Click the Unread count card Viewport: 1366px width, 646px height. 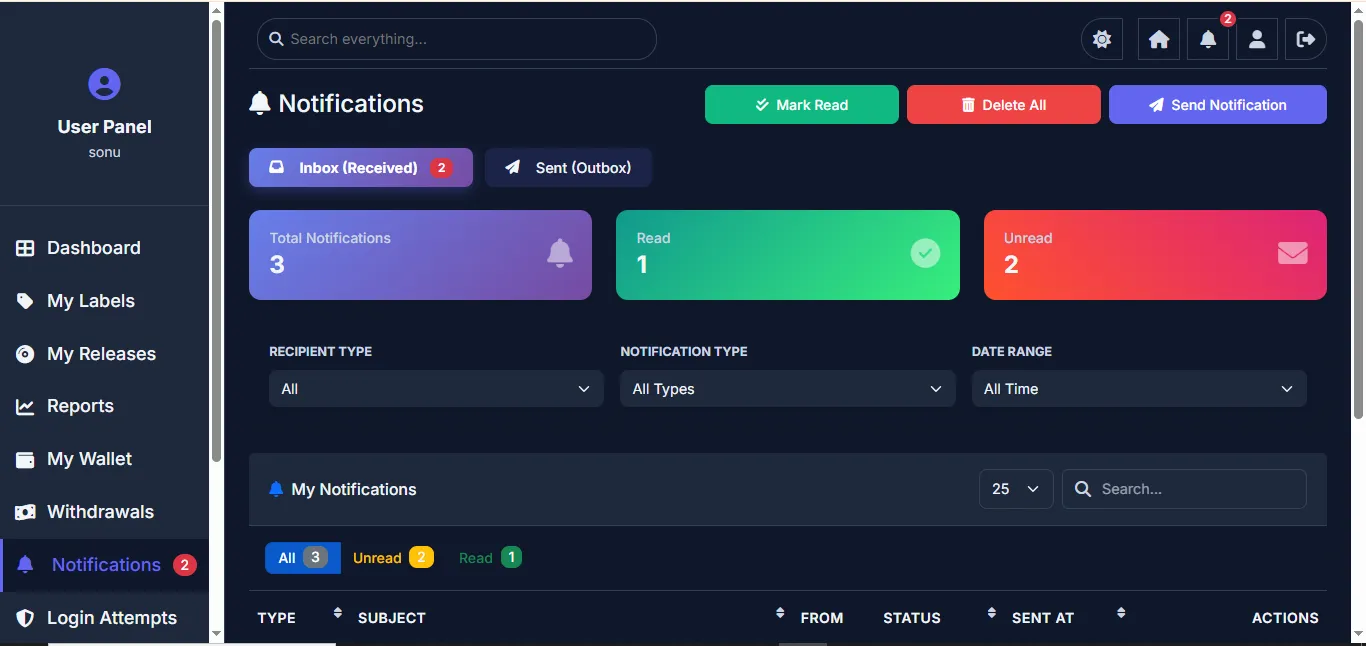click(x=1155, y=255)
